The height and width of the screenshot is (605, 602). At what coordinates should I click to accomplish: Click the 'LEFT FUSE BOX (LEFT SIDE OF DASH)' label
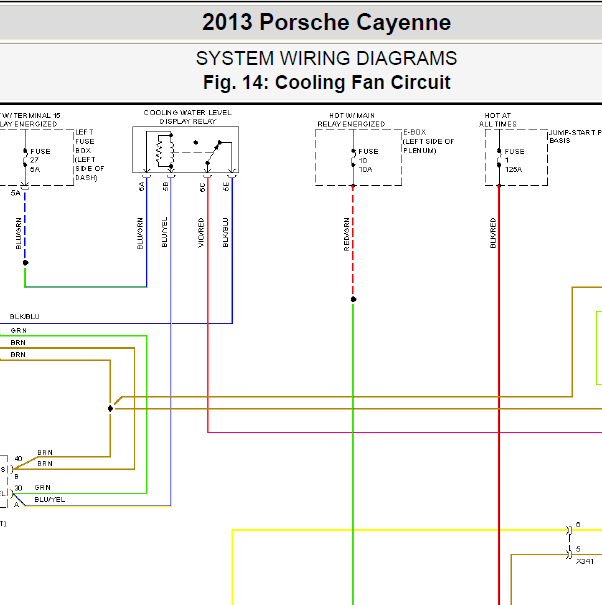click(x=90, y=155)
